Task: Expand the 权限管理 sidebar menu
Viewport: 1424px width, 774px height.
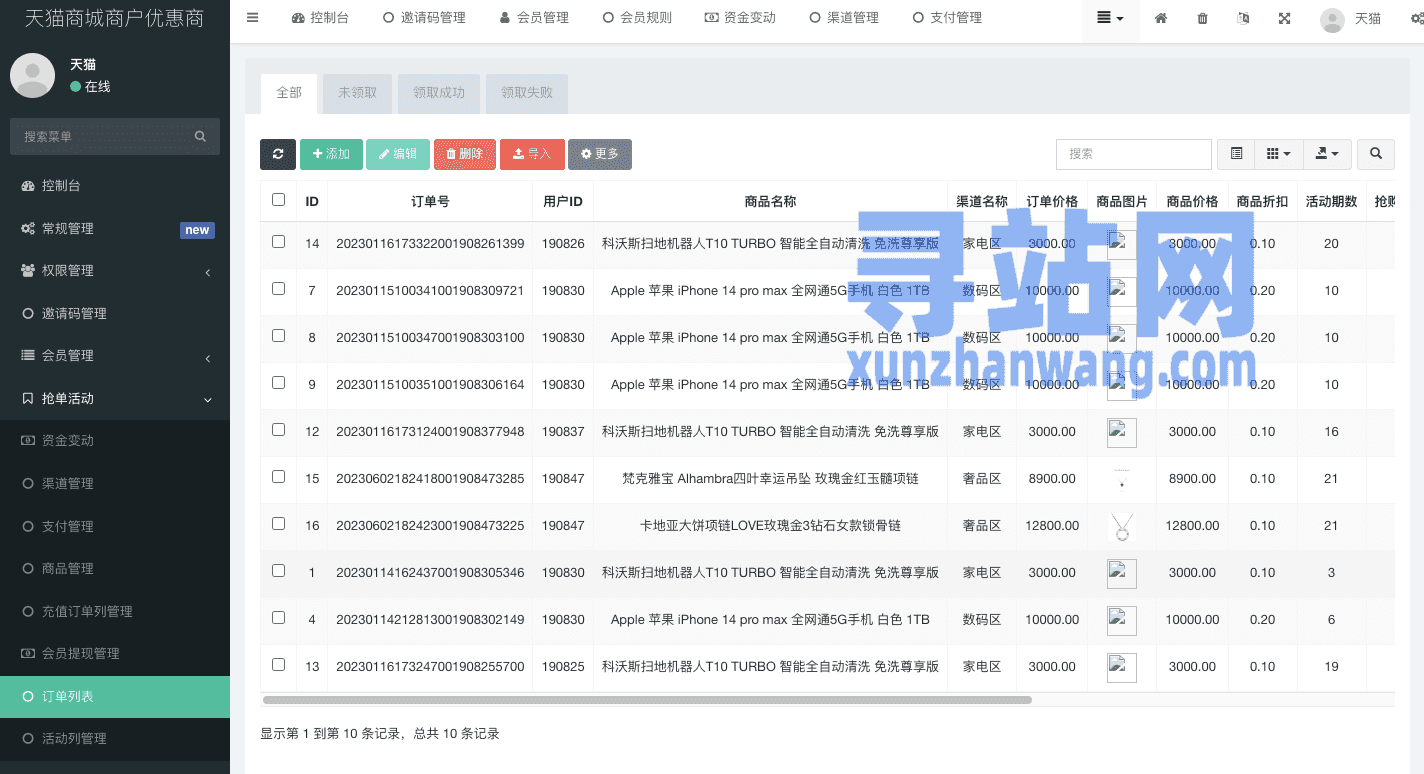Action: coord(115,271)
